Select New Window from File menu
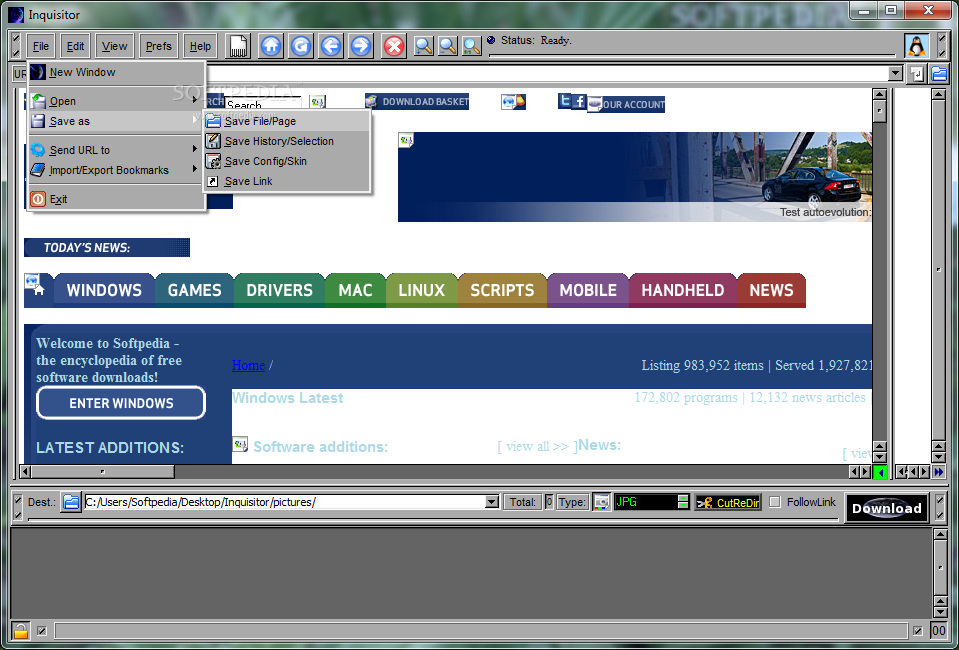 117,72
